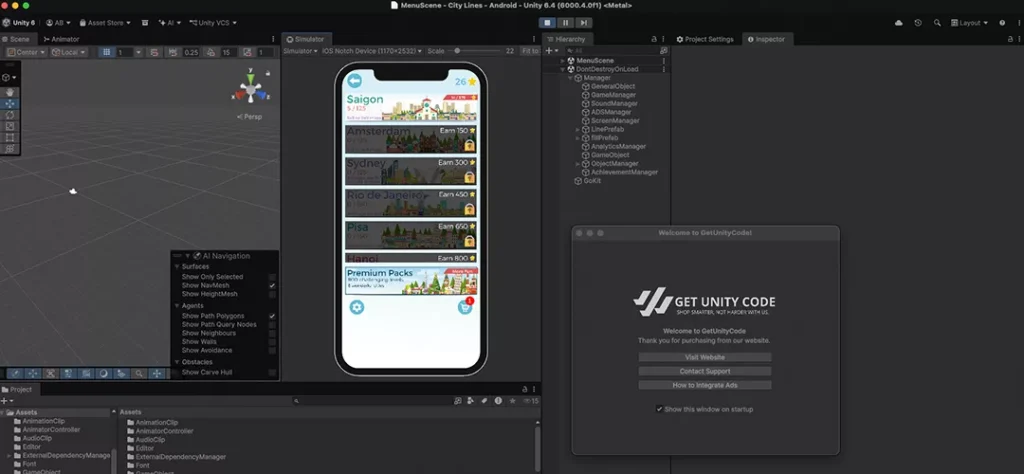Click the Simulator Scale slider
Screen dimensions: 1024x474
[x=475, y=51]
